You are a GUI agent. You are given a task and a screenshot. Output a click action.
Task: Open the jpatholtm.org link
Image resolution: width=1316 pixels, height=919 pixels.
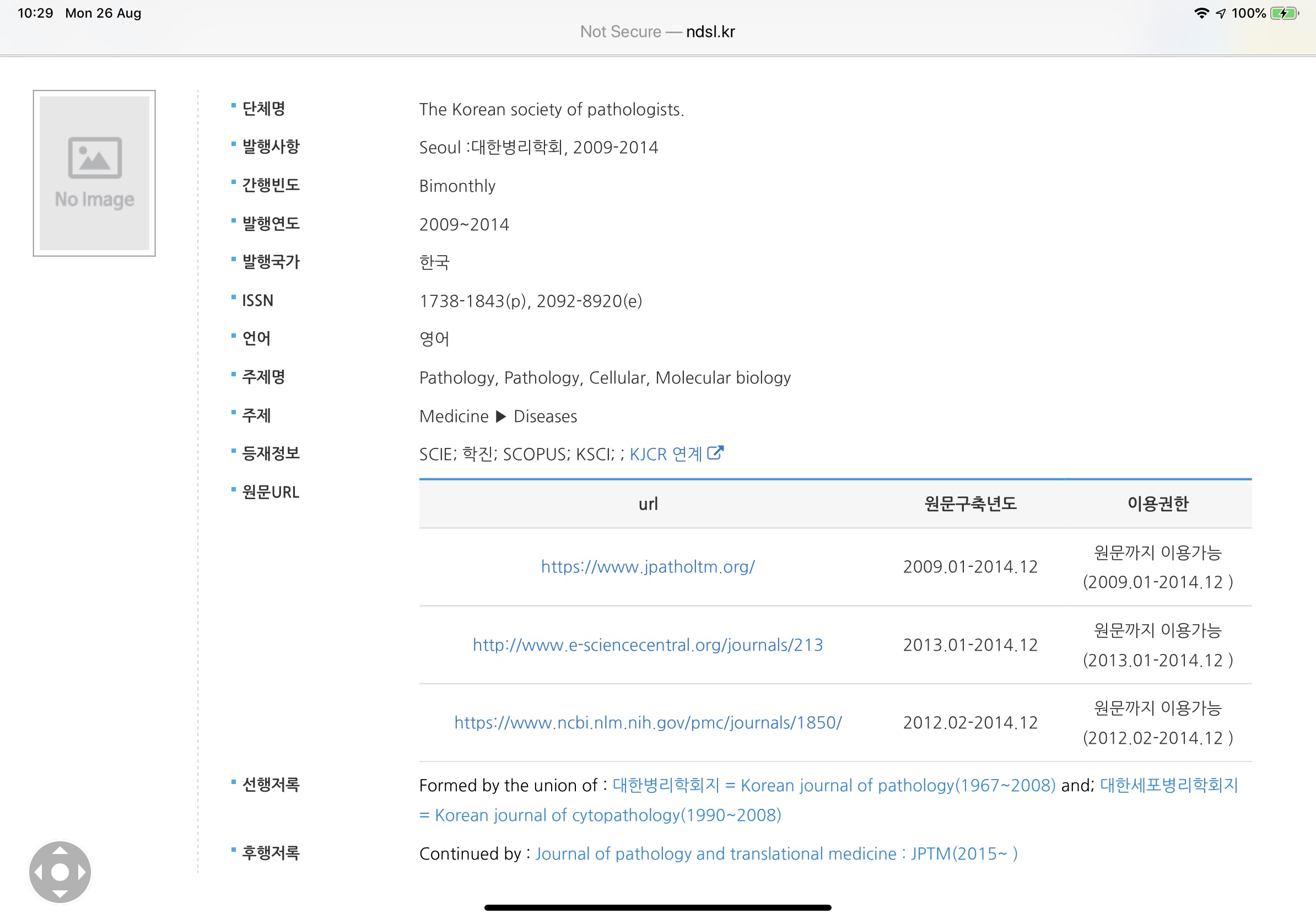[648, 566]
